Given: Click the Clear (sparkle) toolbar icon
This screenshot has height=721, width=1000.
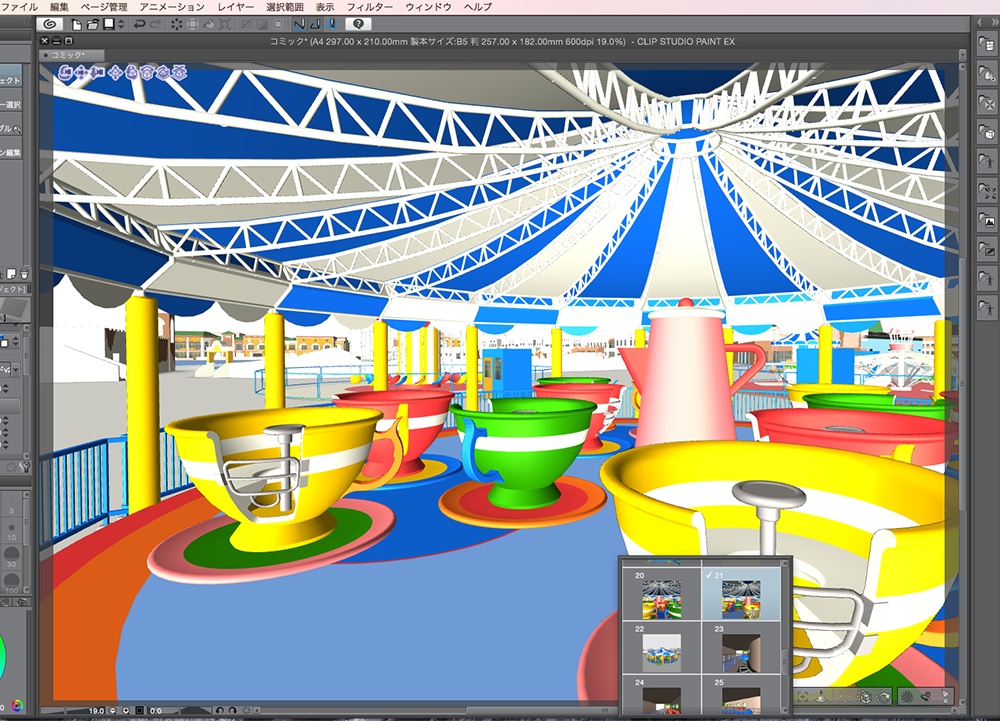Looking at the screenshot, I should pos(176,24).
